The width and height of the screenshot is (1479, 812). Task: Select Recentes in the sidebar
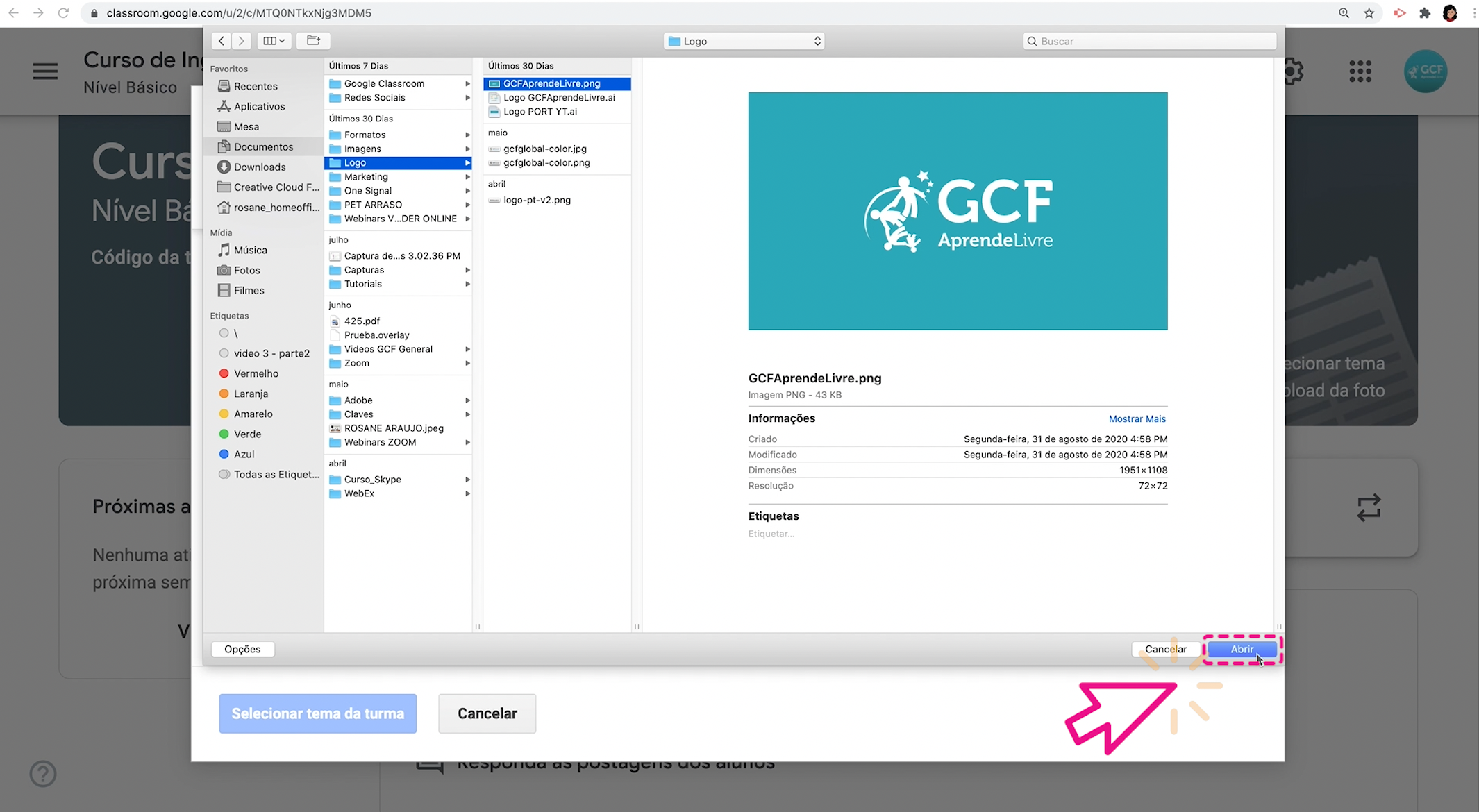point(256,86)
